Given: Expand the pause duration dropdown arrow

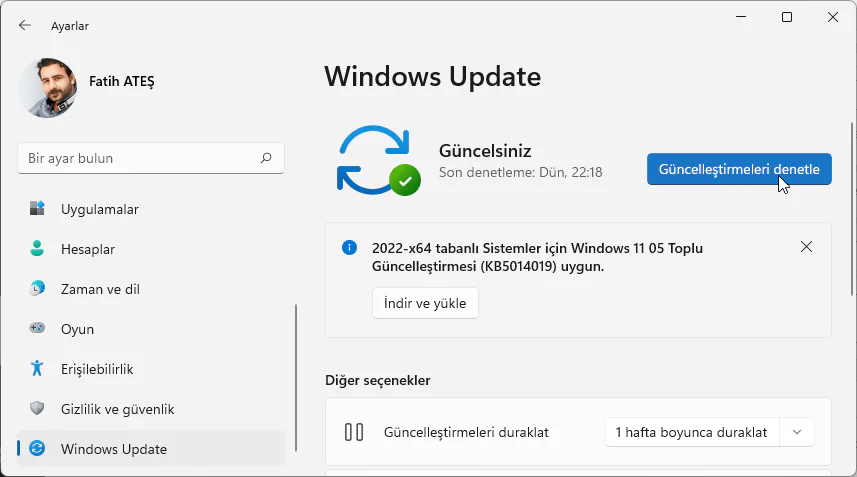Looking at the screenshot, I should click(x=797, y=432).
